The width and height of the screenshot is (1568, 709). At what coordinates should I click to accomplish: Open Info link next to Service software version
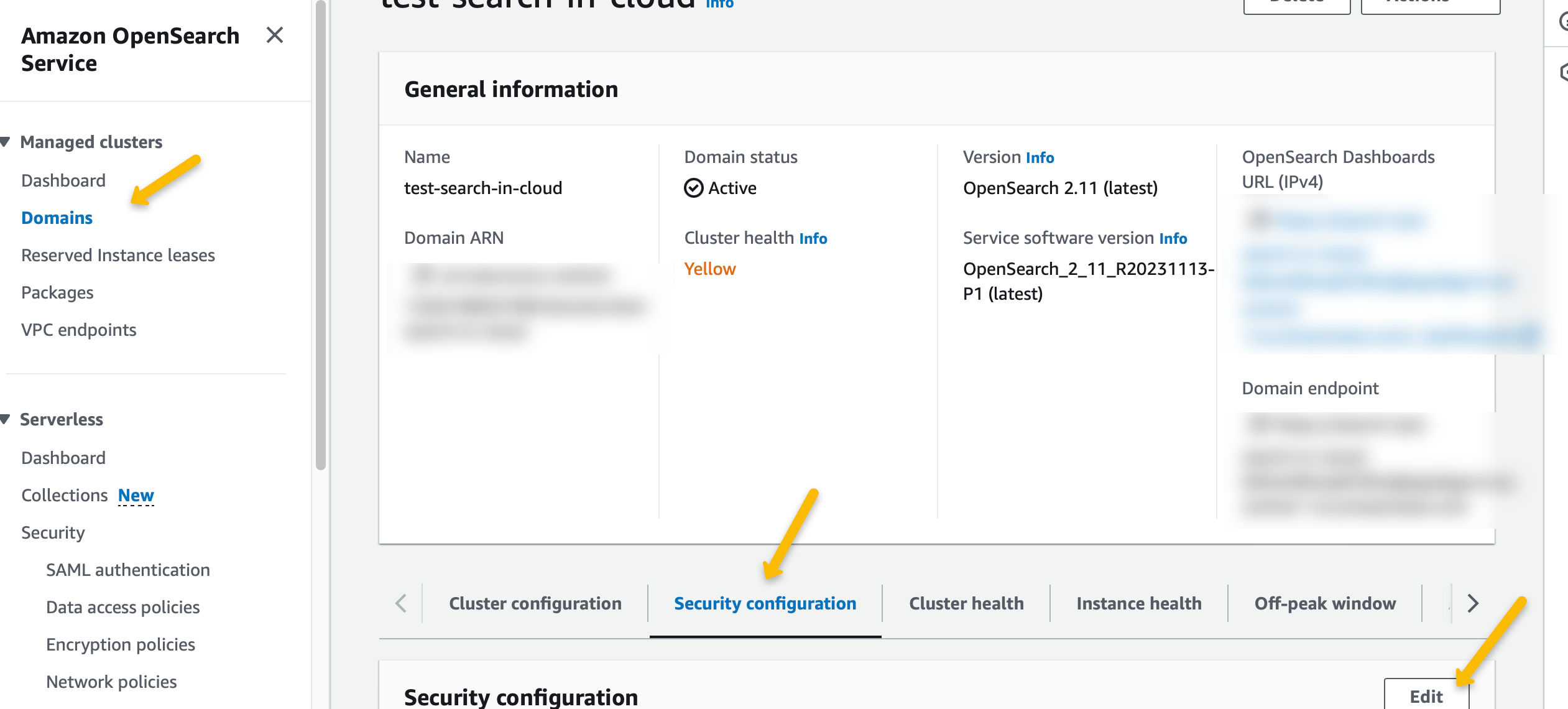pyautogui.click(x=1173, y=238)
